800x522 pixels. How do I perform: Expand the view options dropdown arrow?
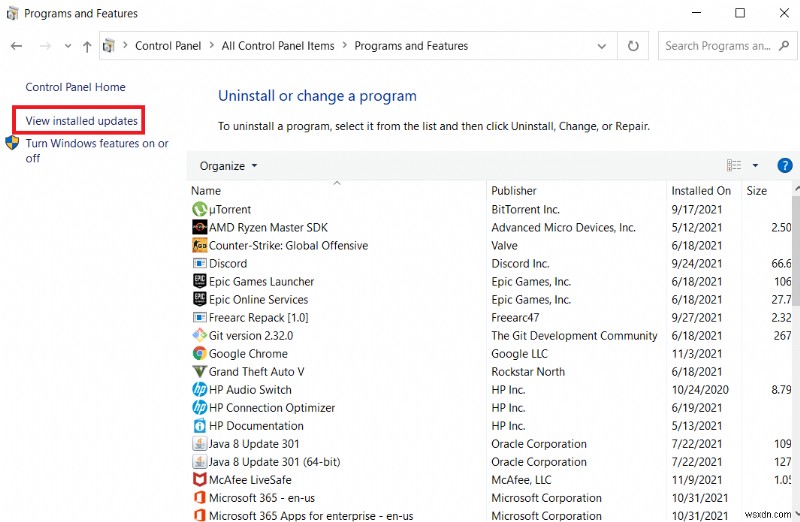[755, 166]
